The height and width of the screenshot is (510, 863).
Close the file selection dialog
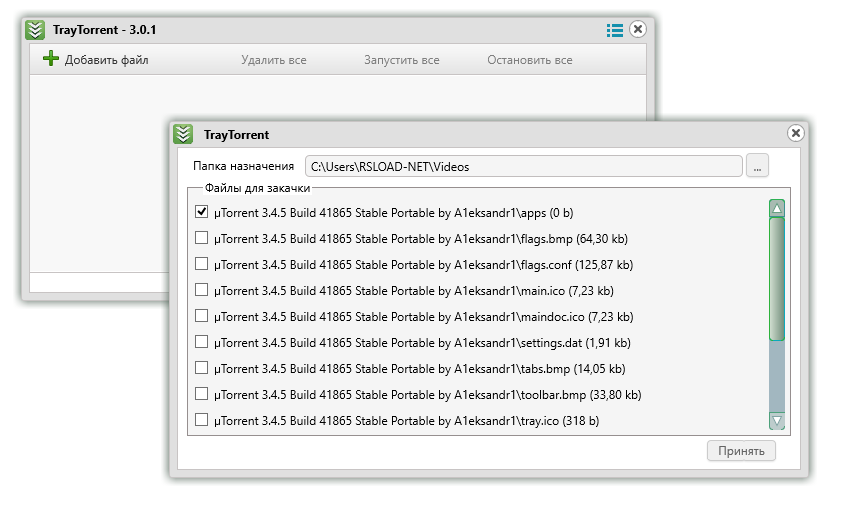(796, 133)
